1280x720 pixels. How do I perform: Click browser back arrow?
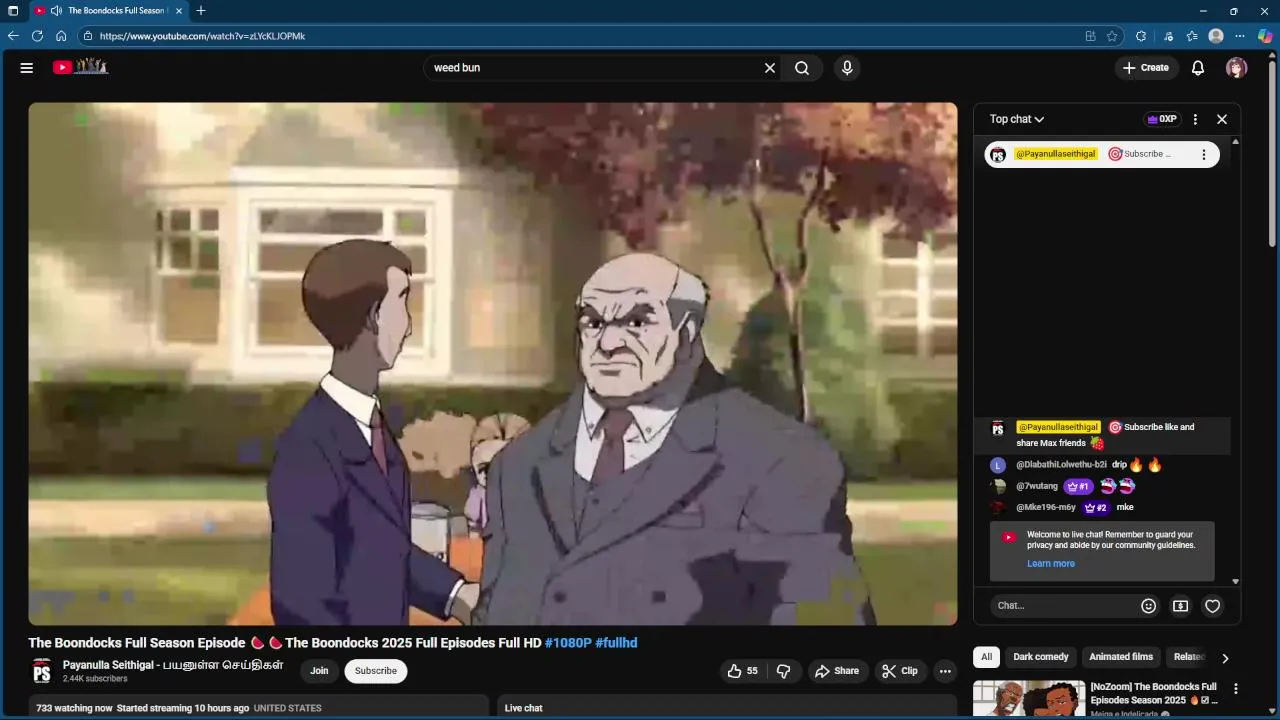tap(13, 36)
